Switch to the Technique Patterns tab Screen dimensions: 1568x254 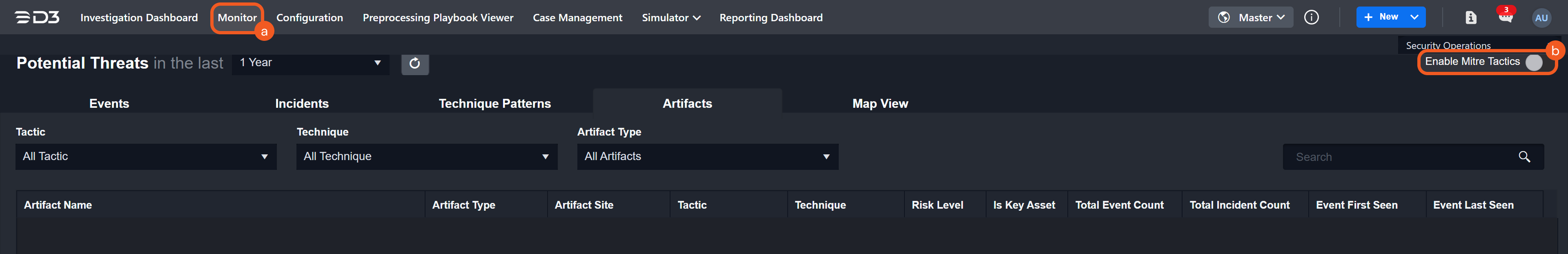pyautogui.click(x=494, y=104)
